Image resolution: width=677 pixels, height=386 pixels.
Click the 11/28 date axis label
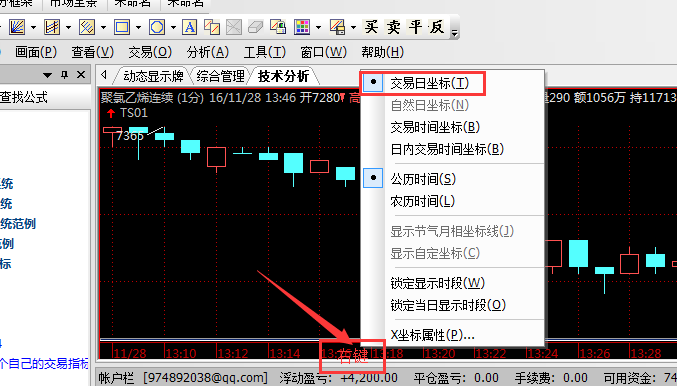tap(130, 354)
